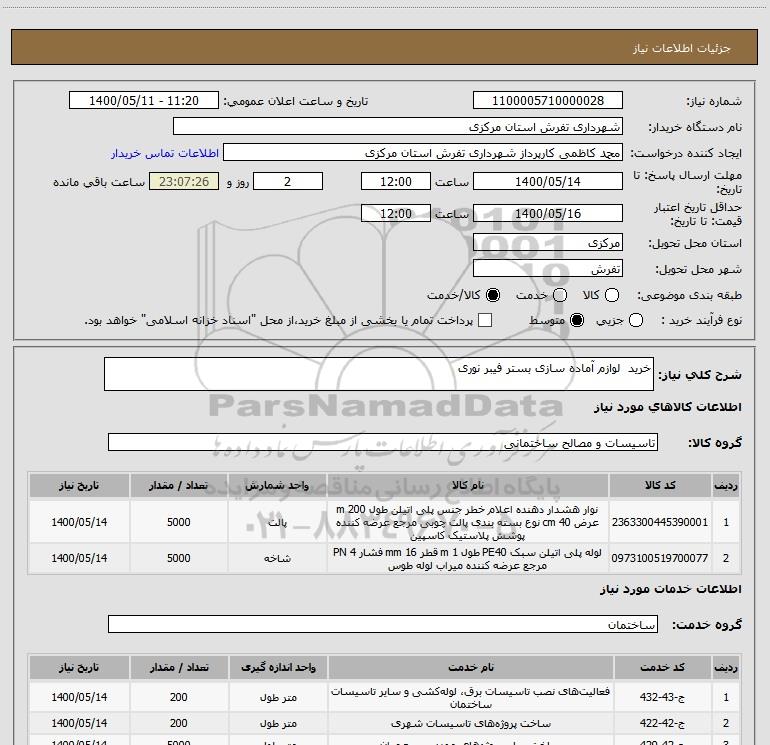Click quantity 5000 in PE40 pipe row

[x=178, y=558]
